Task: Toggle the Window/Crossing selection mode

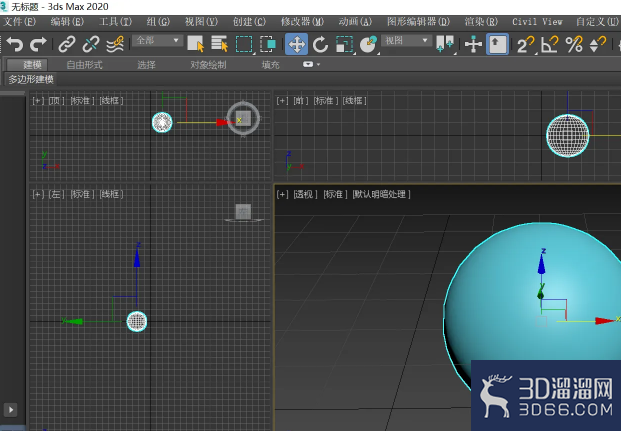Action: tap(268, 44)
